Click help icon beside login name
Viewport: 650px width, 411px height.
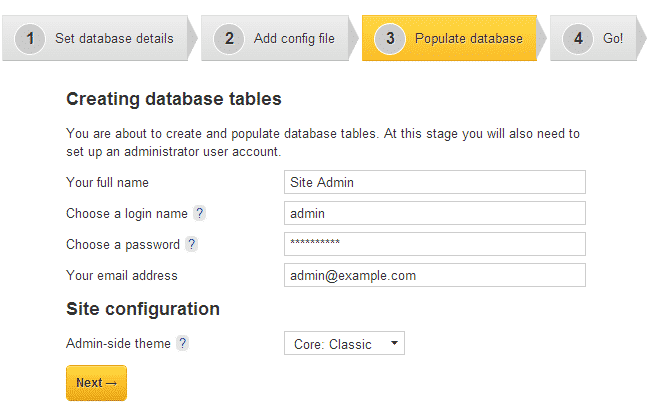200,214
